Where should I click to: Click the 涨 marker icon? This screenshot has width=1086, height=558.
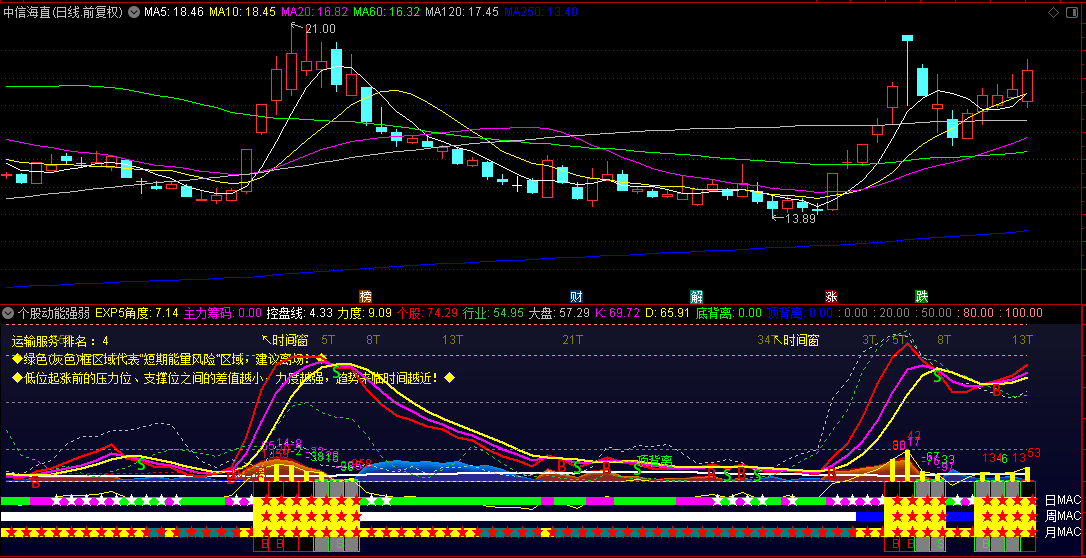[x=831, y=296]
